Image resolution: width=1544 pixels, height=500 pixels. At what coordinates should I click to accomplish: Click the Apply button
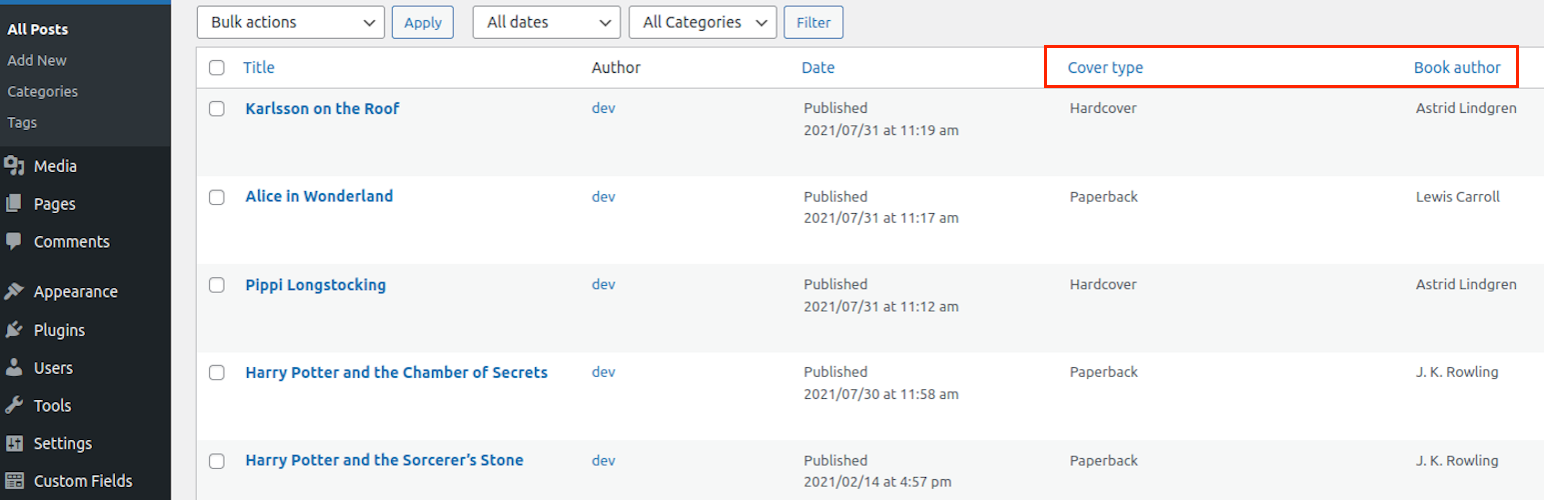423,22
